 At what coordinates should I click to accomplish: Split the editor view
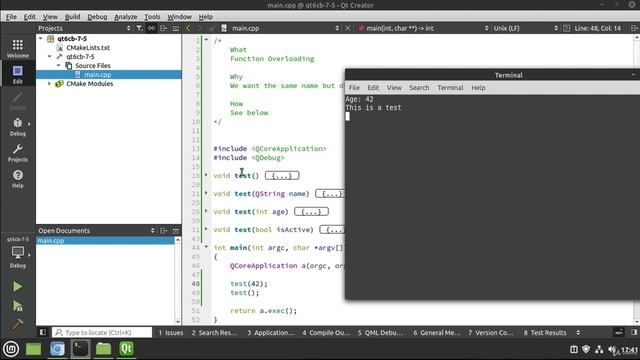[634, 28]
